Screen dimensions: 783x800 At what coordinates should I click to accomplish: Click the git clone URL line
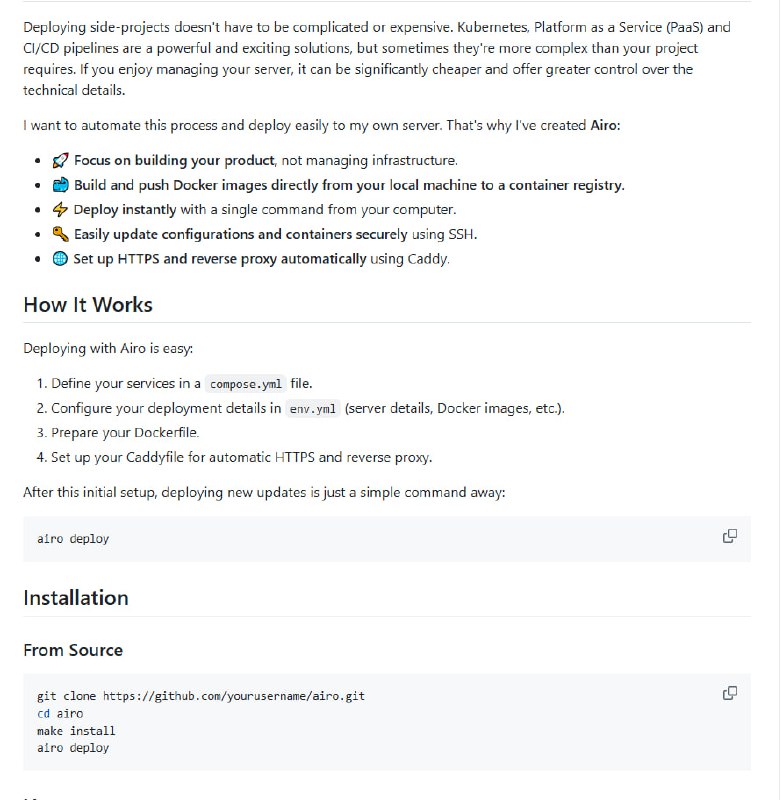click(x=201, y=696)
